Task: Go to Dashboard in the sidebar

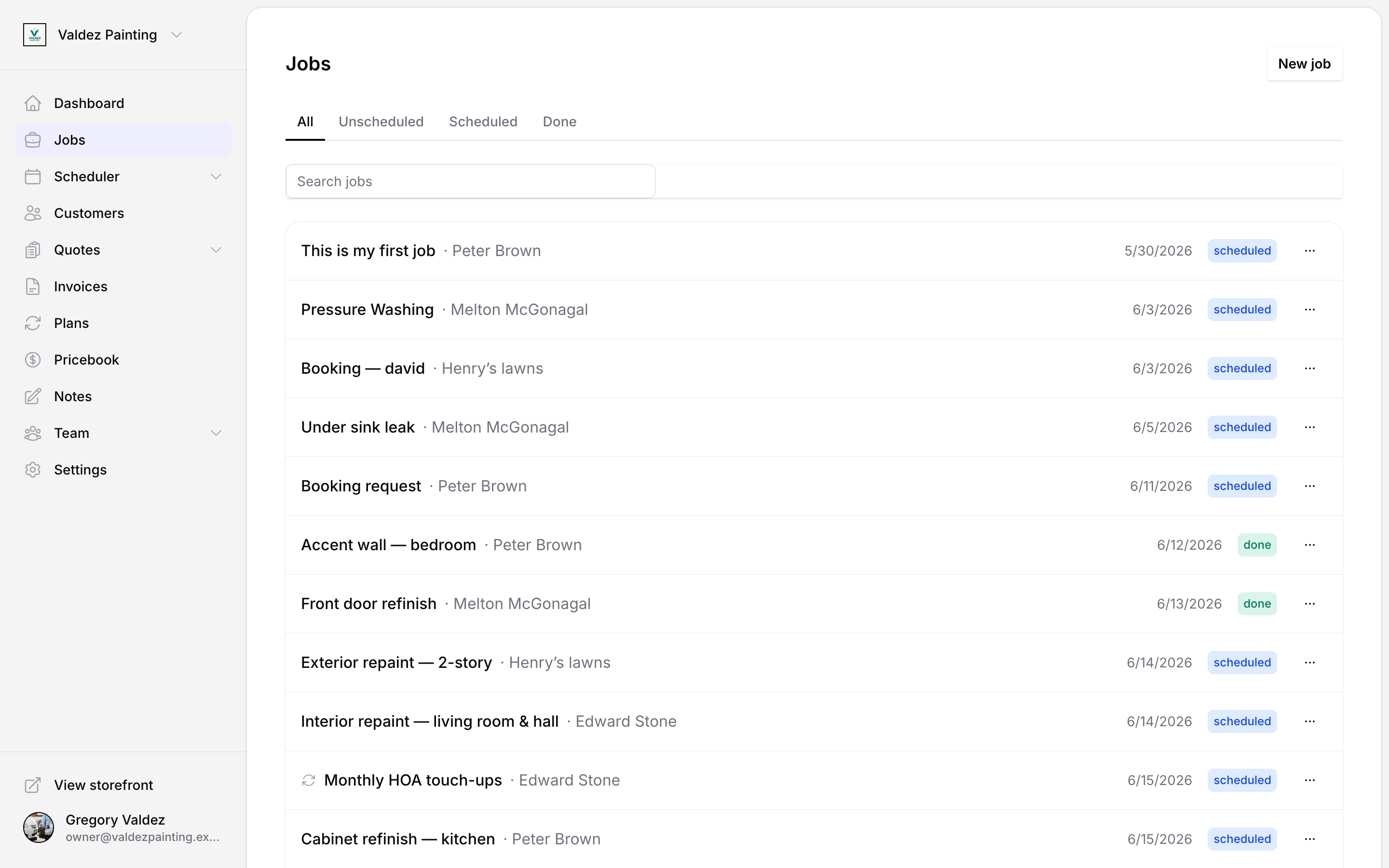Action: [123, 103]
